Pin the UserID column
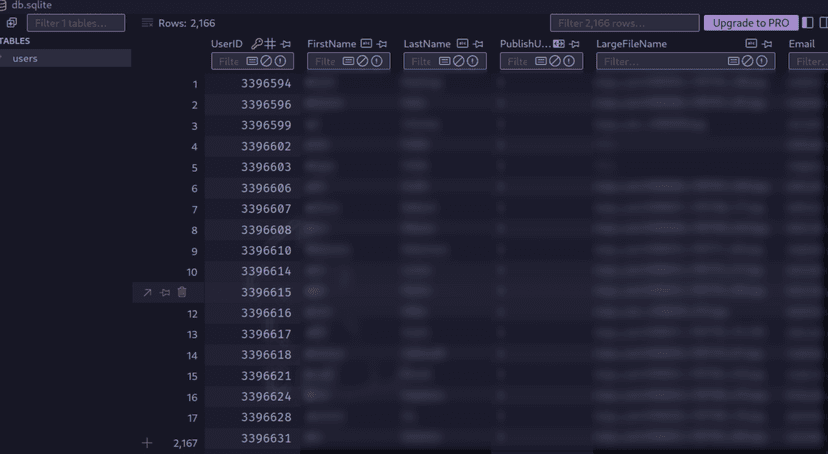The width and height of the screenshot is (828, 454). [x=286, y=44]
